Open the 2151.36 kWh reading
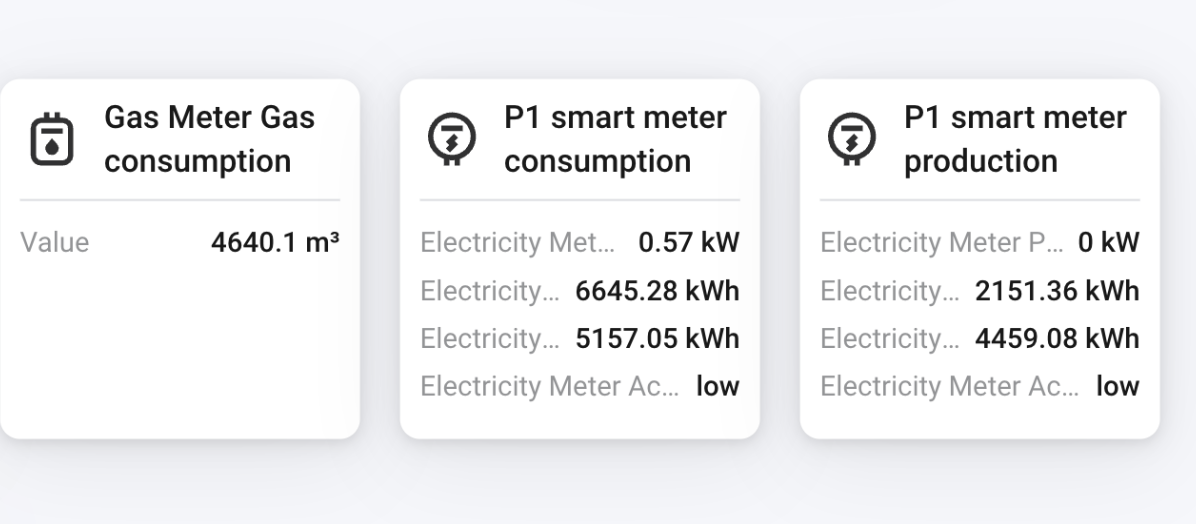Viewport: 1196px width, 524px height. [x=1057, y=291]
